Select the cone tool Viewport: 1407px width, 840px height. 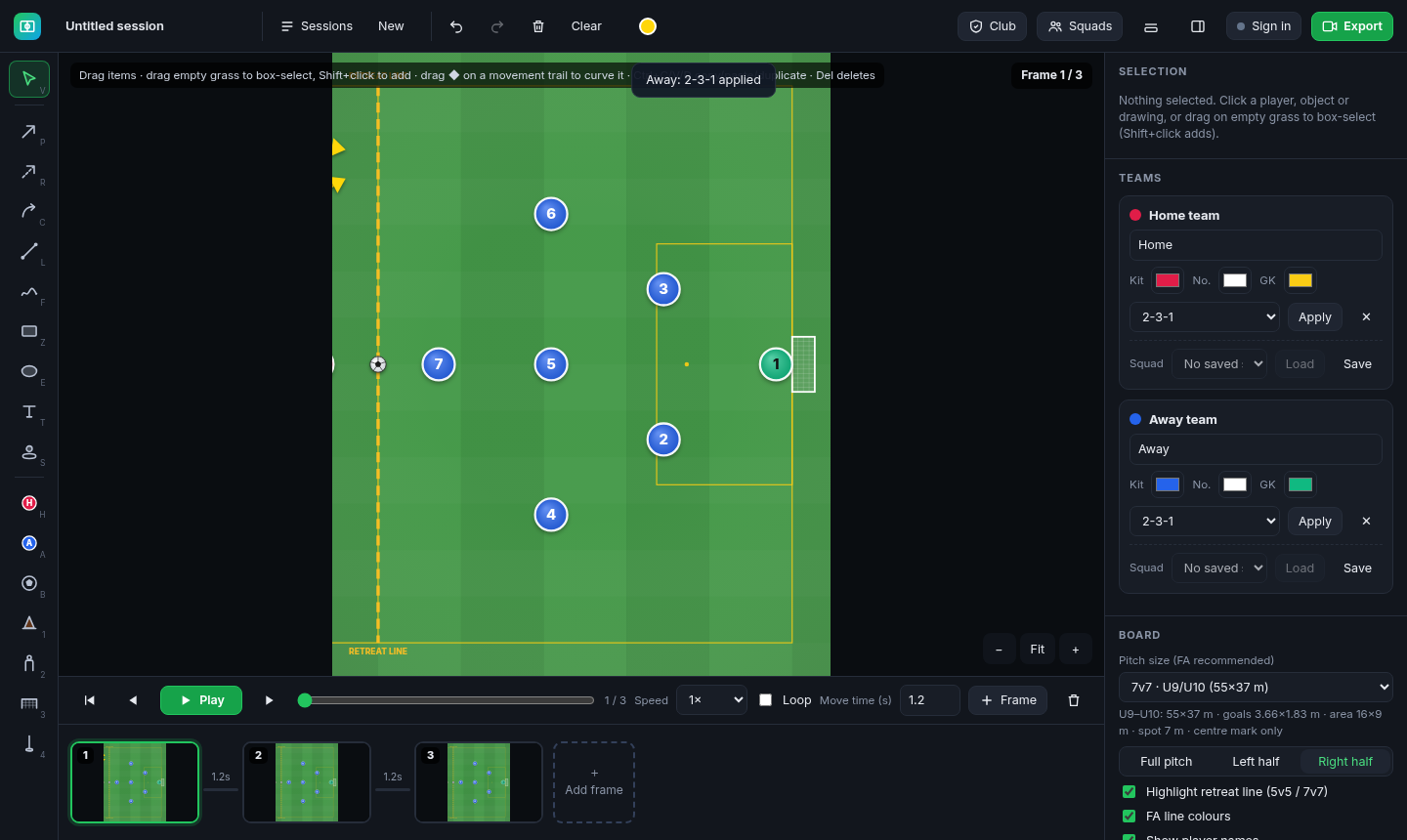click(x=29, y=623)
